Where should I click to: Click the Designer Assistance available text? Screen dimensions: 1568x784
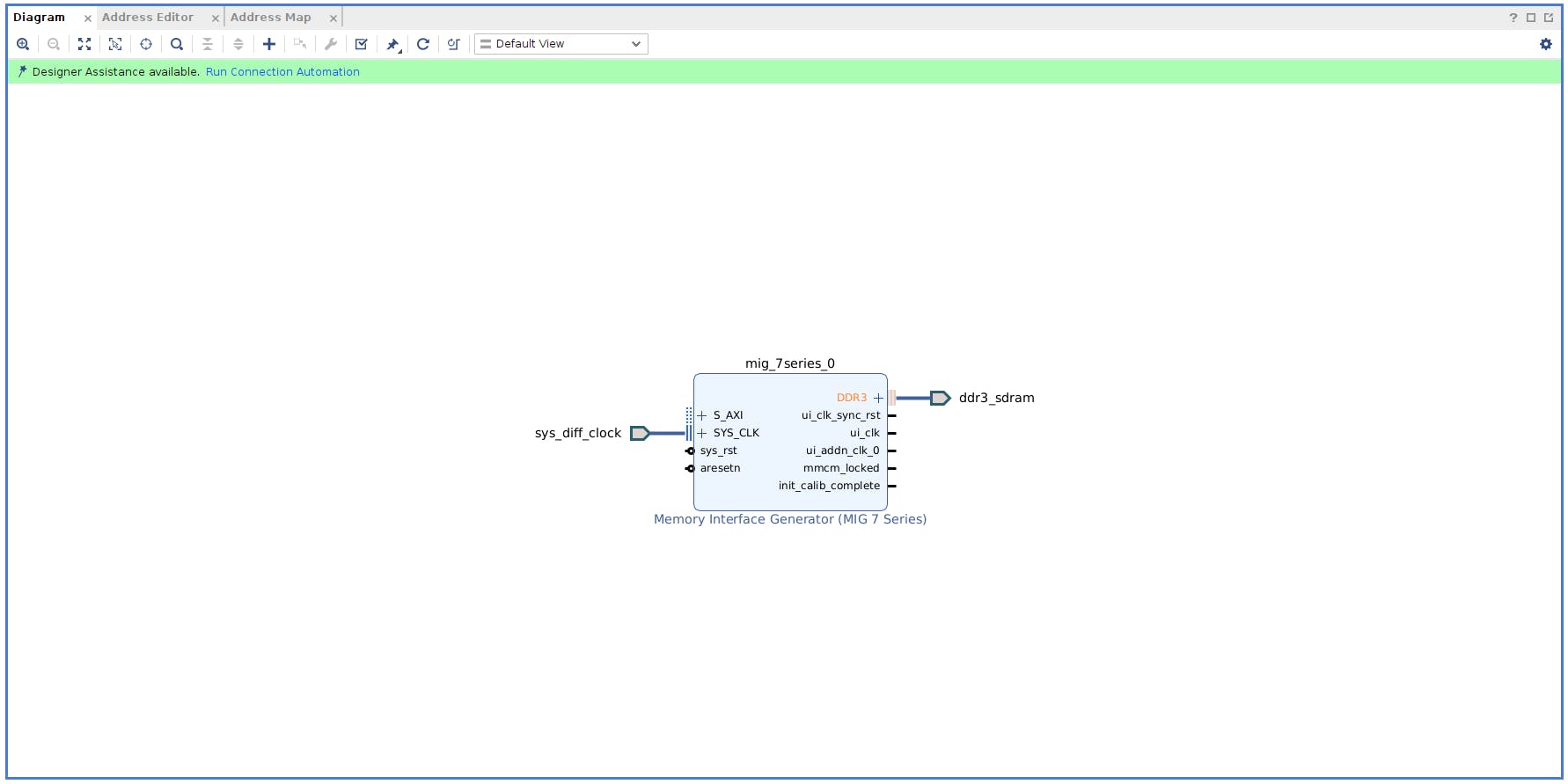pyautogui.click(x=116, y=72)
